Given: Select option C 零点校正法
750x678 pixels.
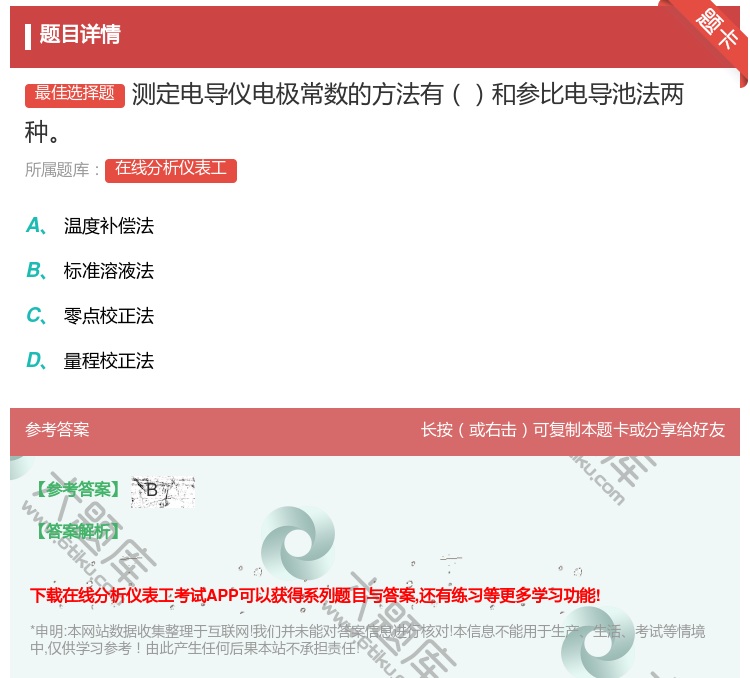Looking at the screenshot, I should (90, 316).
